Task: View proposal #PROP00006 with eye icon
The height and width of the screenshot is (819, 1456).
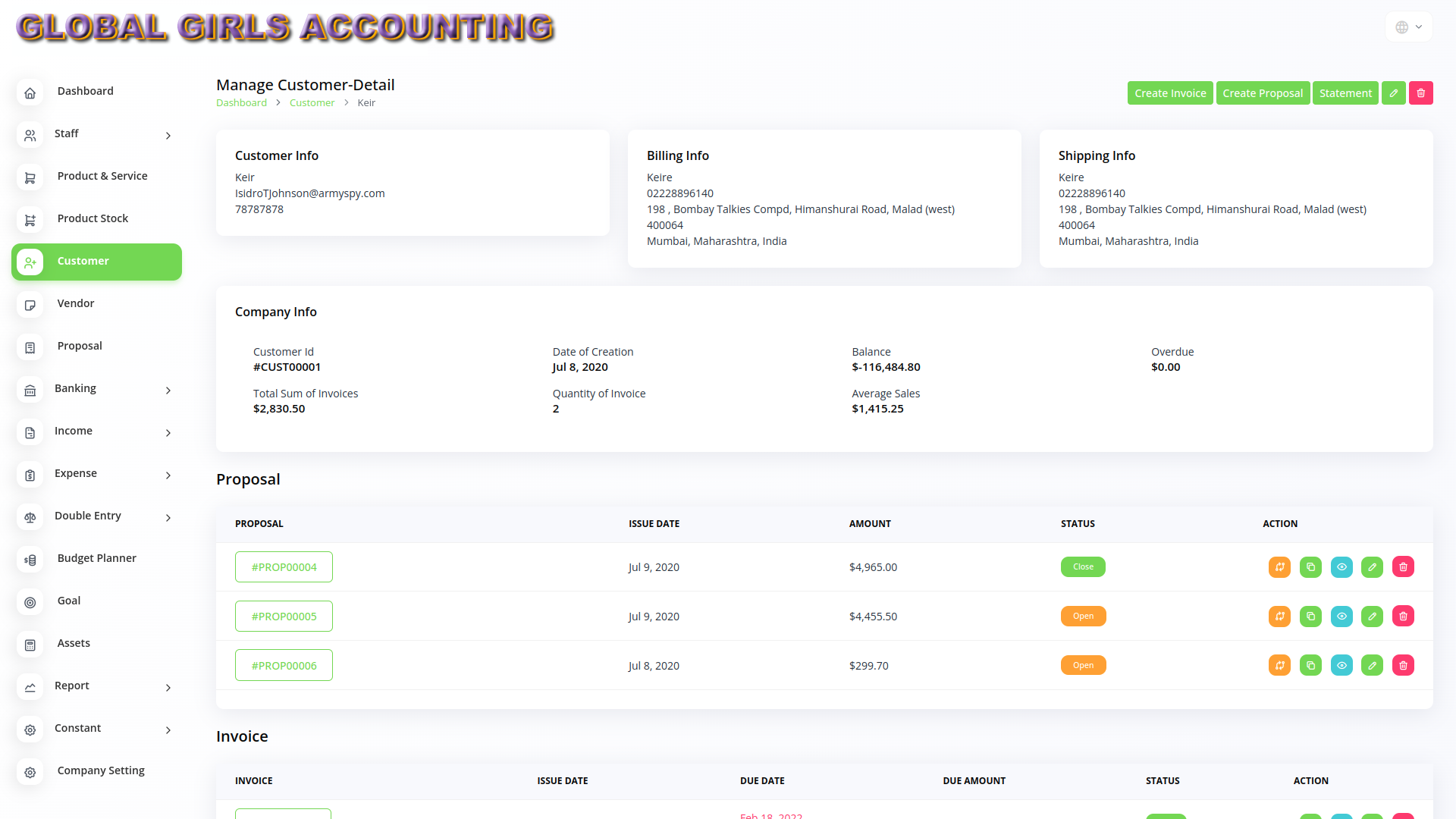Action: click(1341, 666)
